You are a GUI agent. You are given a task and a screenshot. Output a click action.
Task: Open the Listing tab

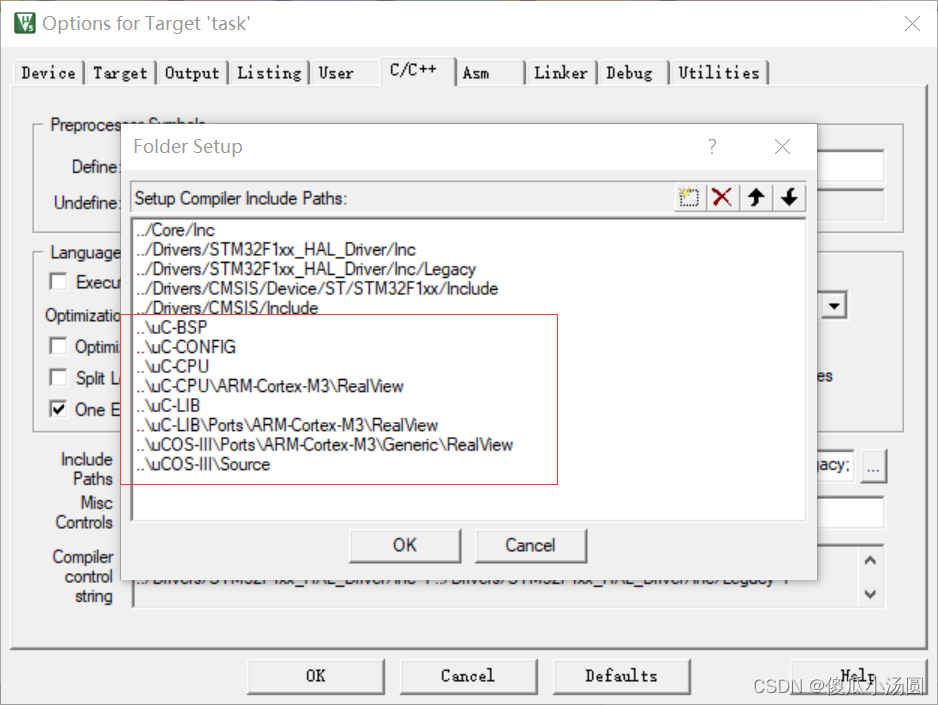point(269,73)
